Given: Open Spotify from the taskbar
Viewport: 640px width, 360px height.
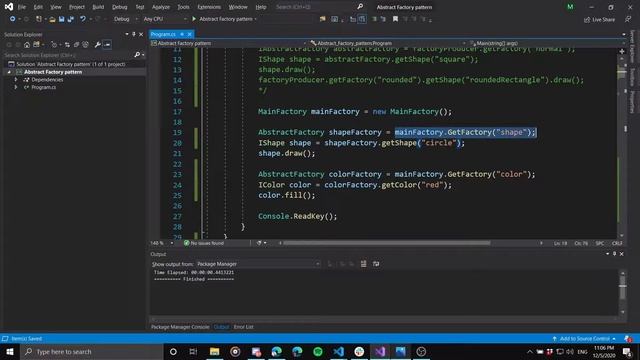Looking at the screenshot, I should (318, 351).
